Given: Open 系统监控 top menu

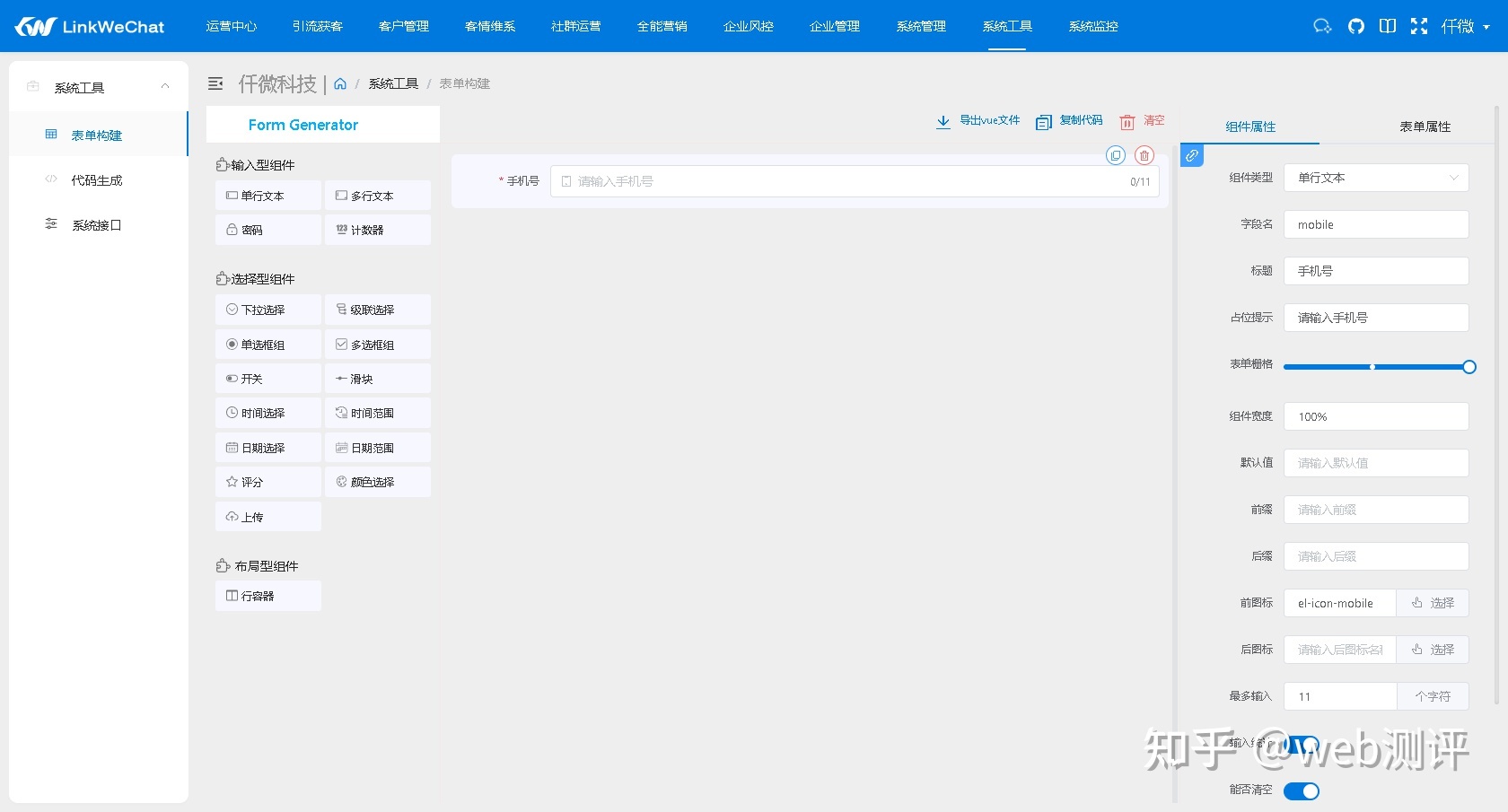Looking at the screenshot, I should [x=1093, y=26].
